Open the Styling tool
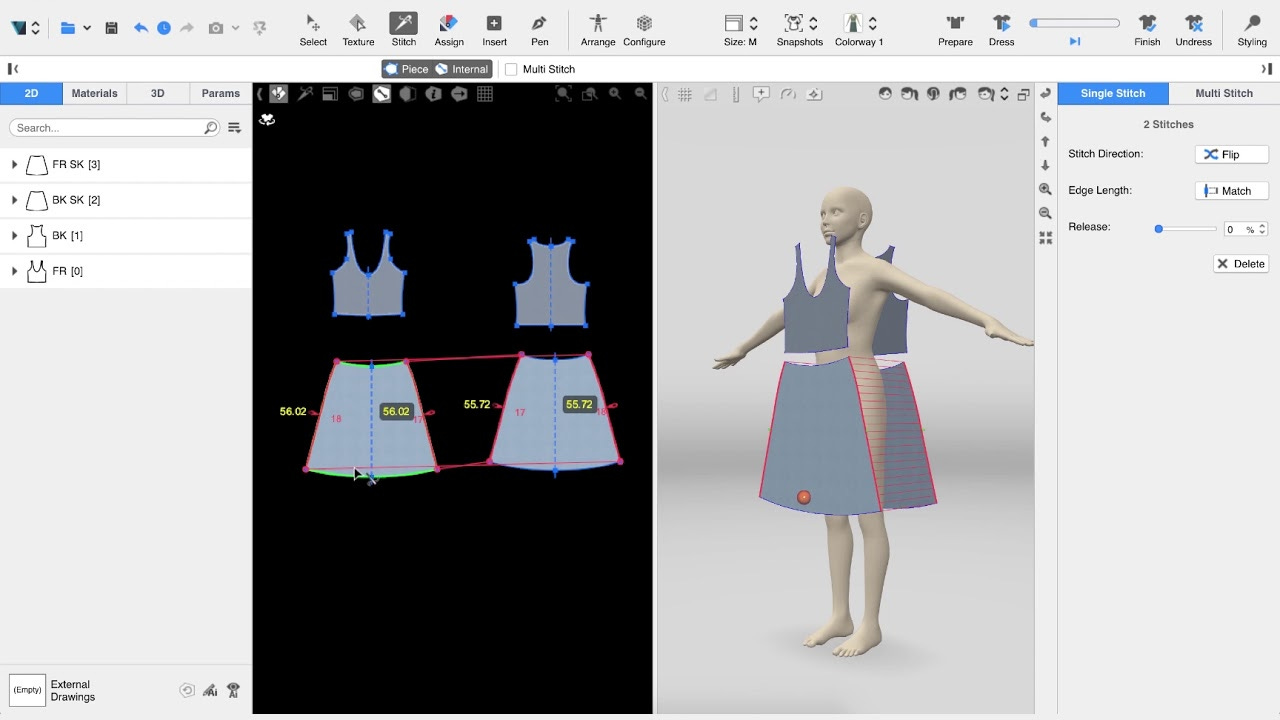Viewport: 1280px width, 720px height. tap(1251, 30)
